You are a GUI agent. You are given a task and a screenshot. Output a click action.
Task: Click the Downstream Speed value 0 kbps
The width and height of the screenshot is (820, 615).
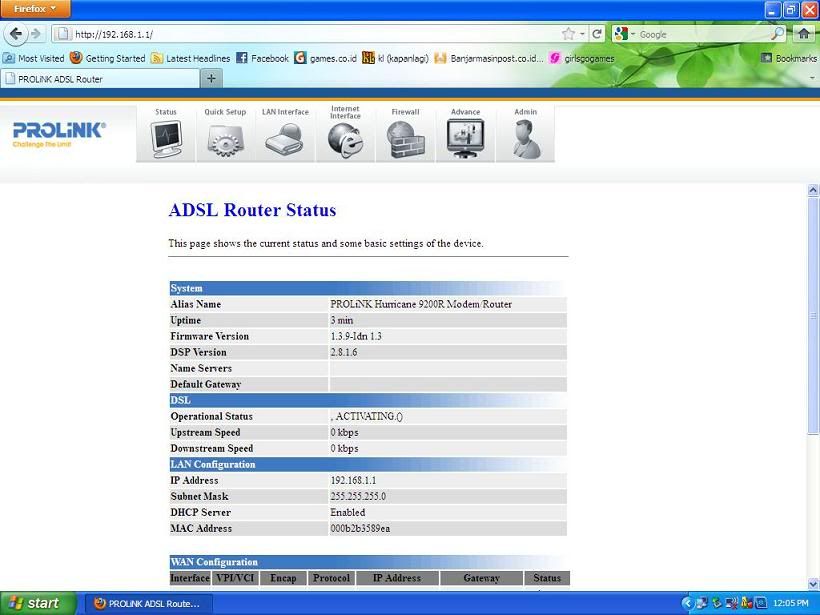(344, 448)
